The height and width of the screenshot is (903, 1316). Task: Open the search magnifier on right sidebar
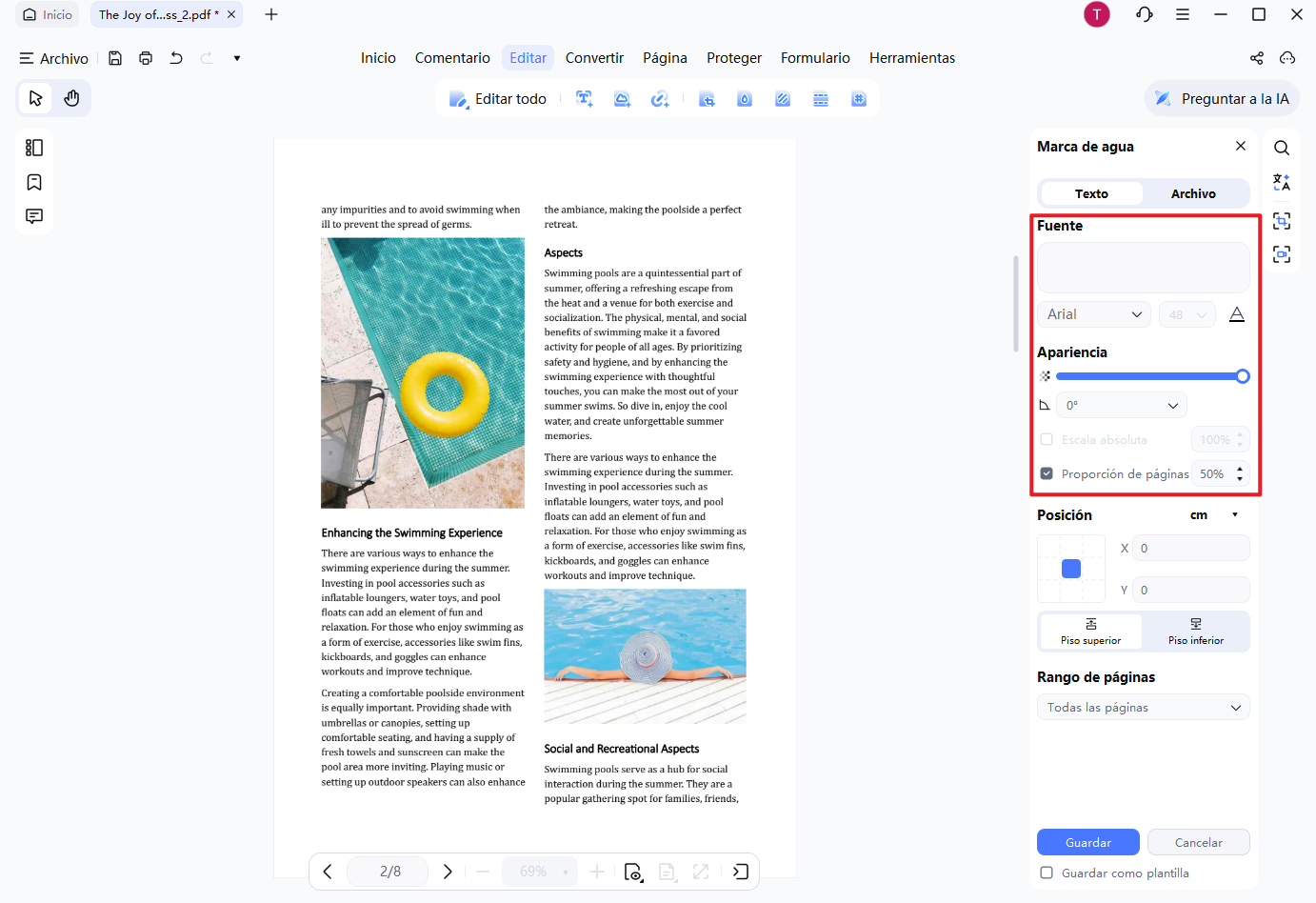pos(1282,148)
